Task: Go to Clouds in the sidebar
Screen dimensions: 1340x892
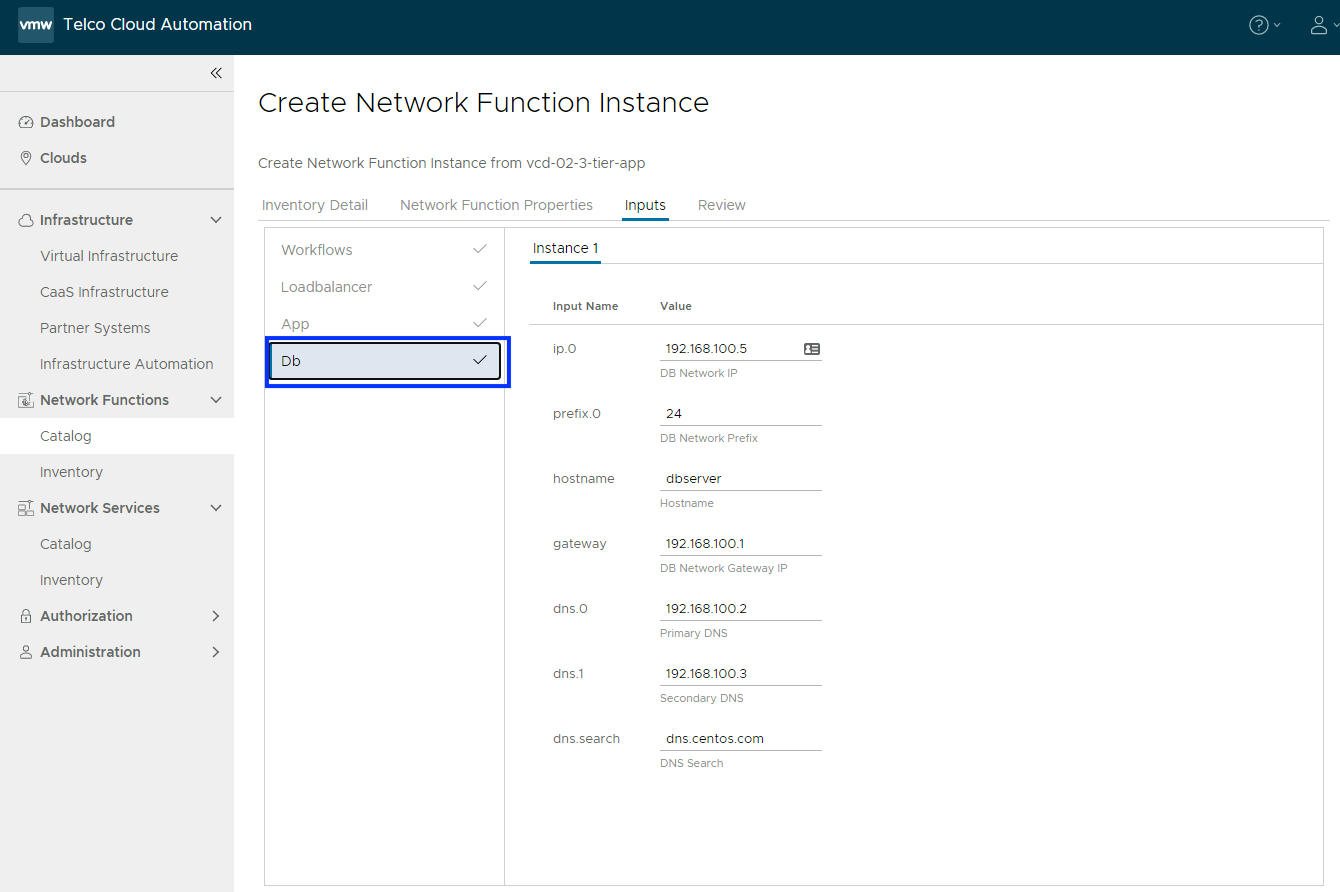Action: pos(63,158)
